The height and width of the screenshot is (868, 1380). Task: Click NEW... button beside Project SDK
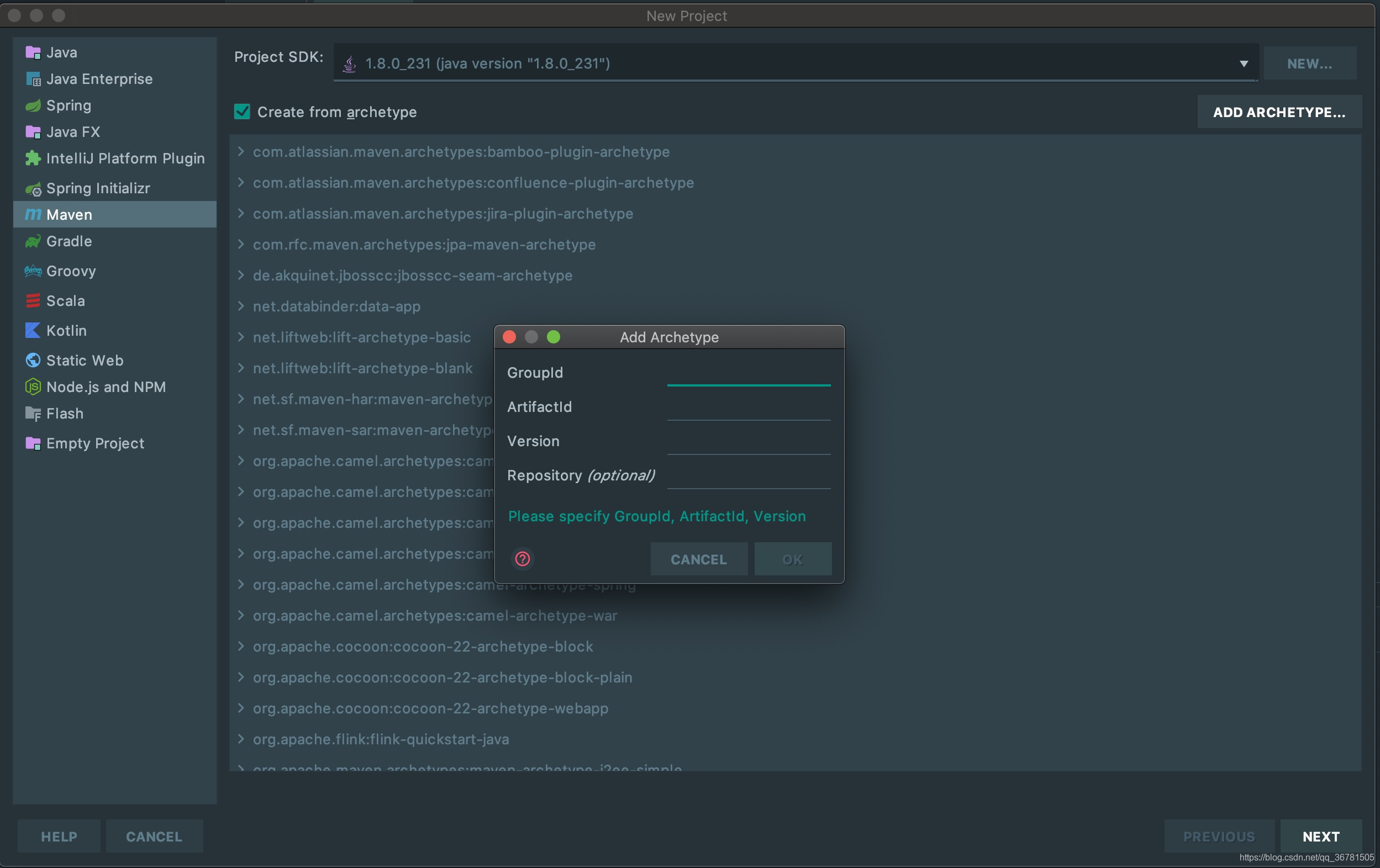tap(1309, 63)
